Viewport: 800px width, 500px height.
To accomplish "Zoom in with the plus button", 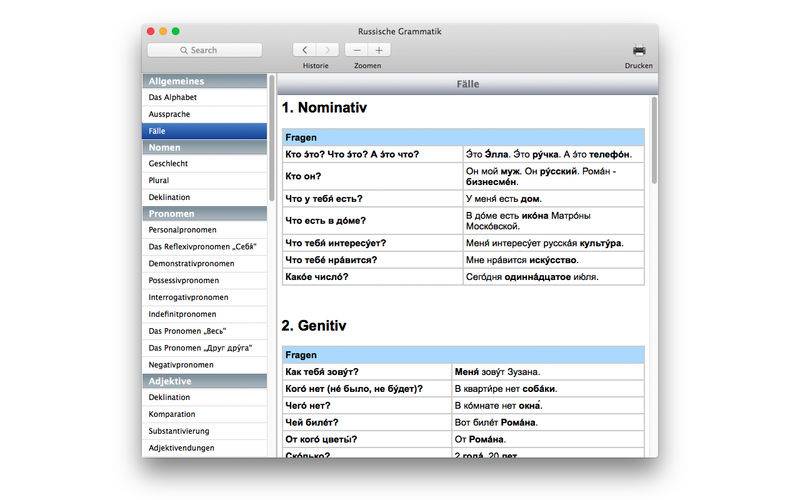I will point(379,50).
